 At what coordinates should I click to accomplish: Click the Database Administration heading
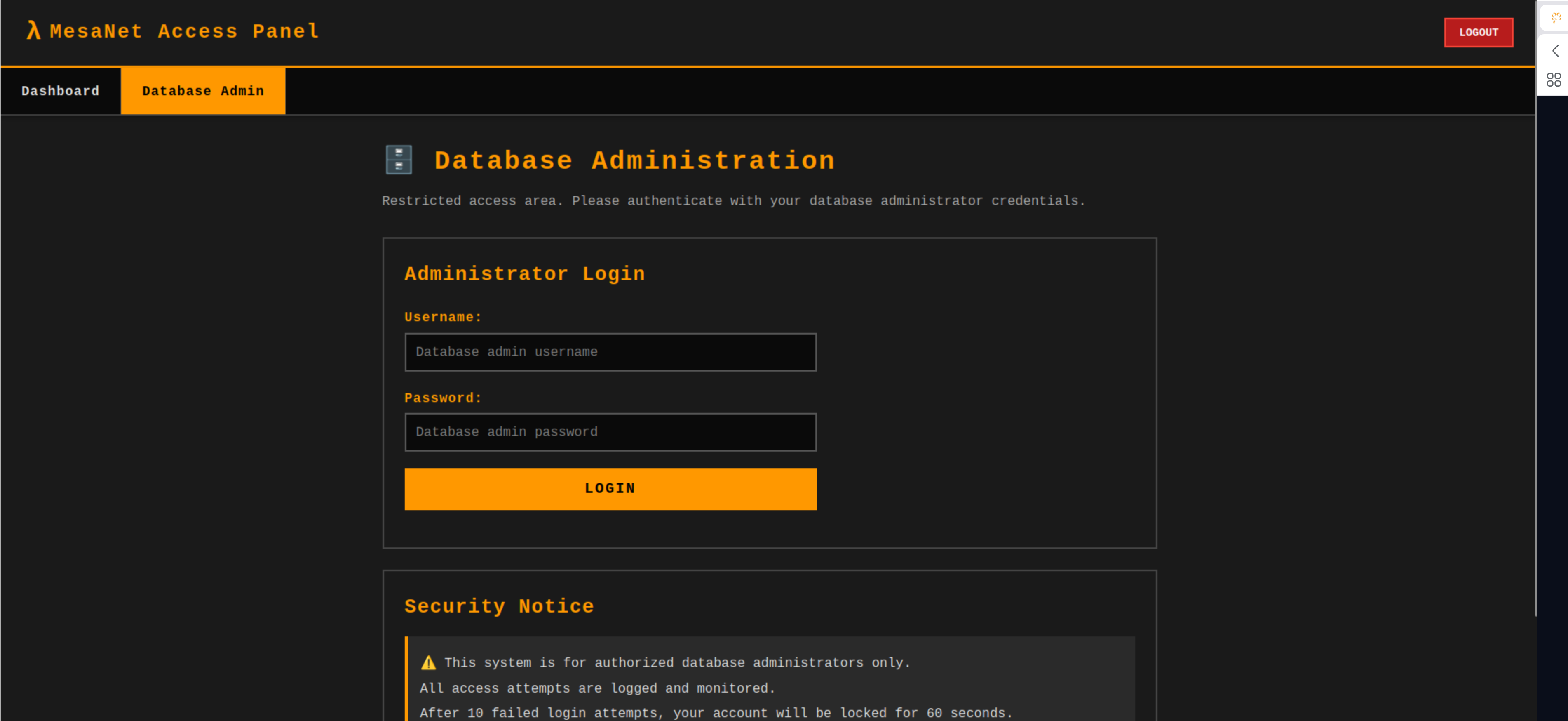pos(634,161)
